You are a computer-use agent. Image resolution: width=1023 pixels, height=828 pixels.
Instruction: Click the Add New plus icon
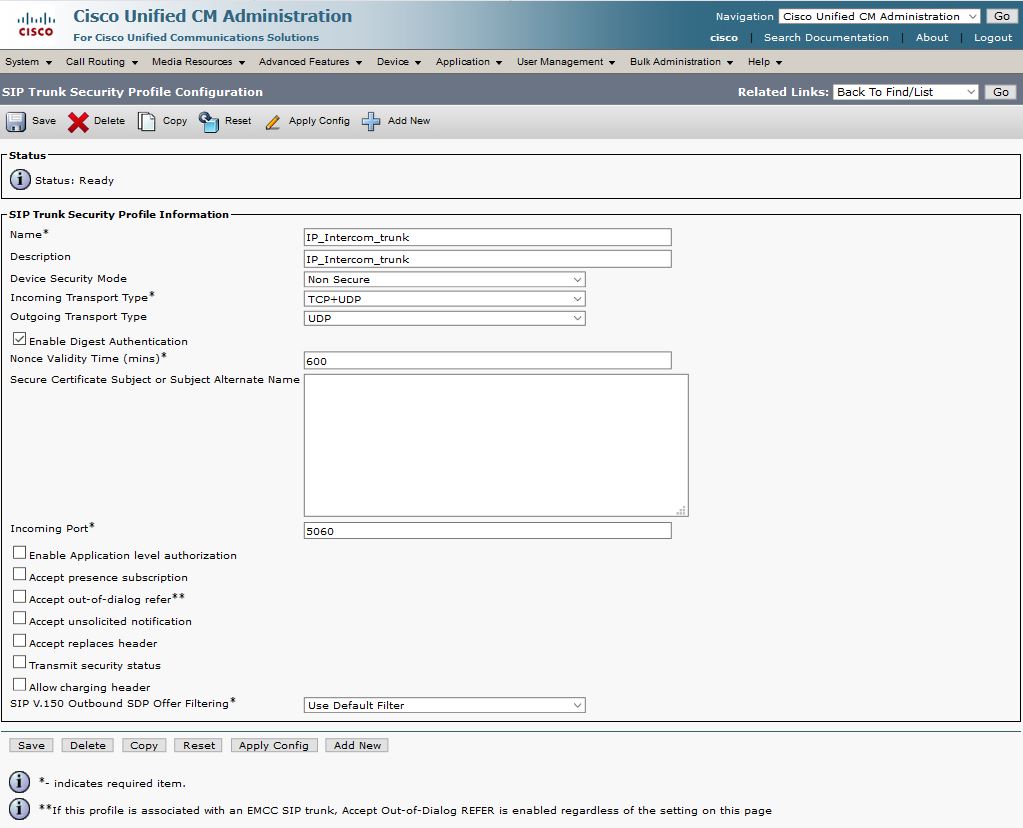371,121
